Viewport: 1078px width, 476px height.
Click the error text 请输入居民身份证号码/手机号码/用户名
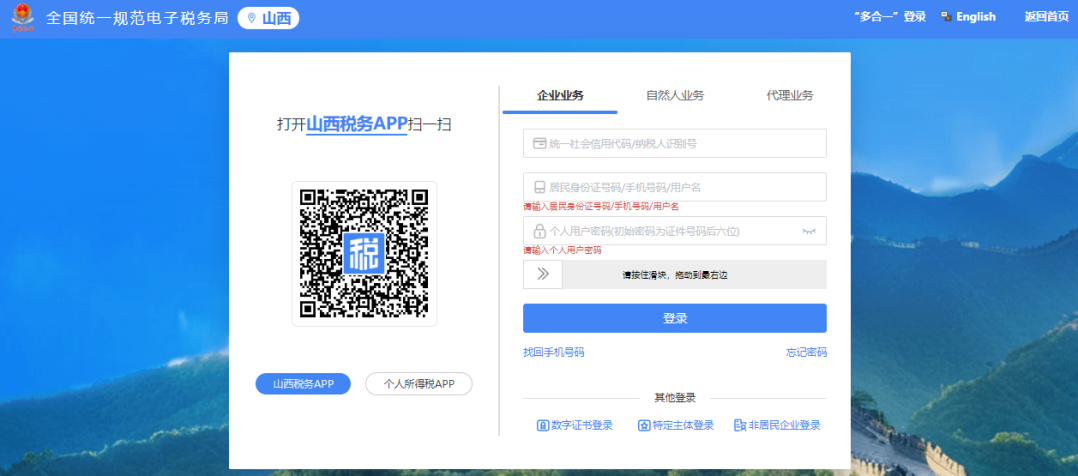coord(602,206)
